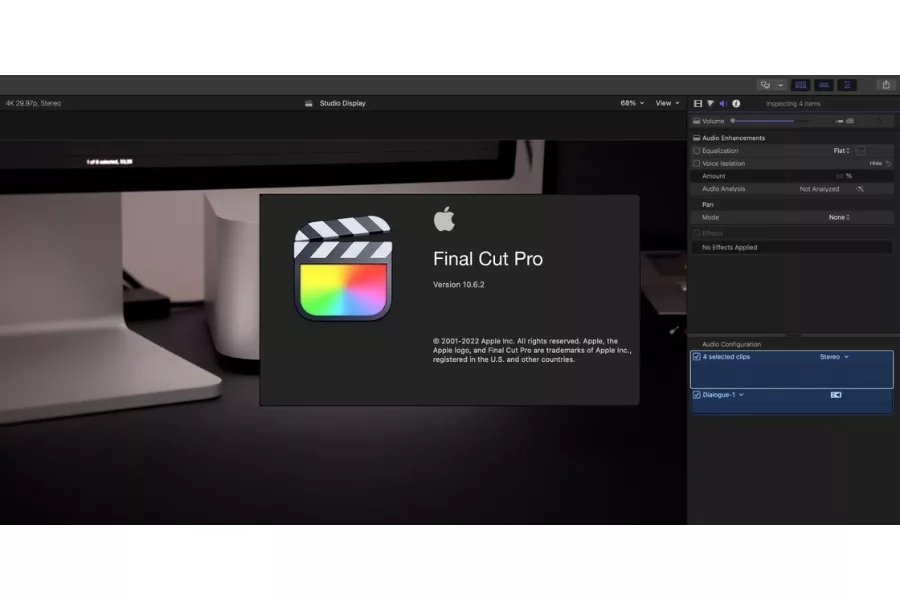This screenshot has height=600, width=900.
Task: Click the Inspecting 4 items label
Action: [793, 104]
